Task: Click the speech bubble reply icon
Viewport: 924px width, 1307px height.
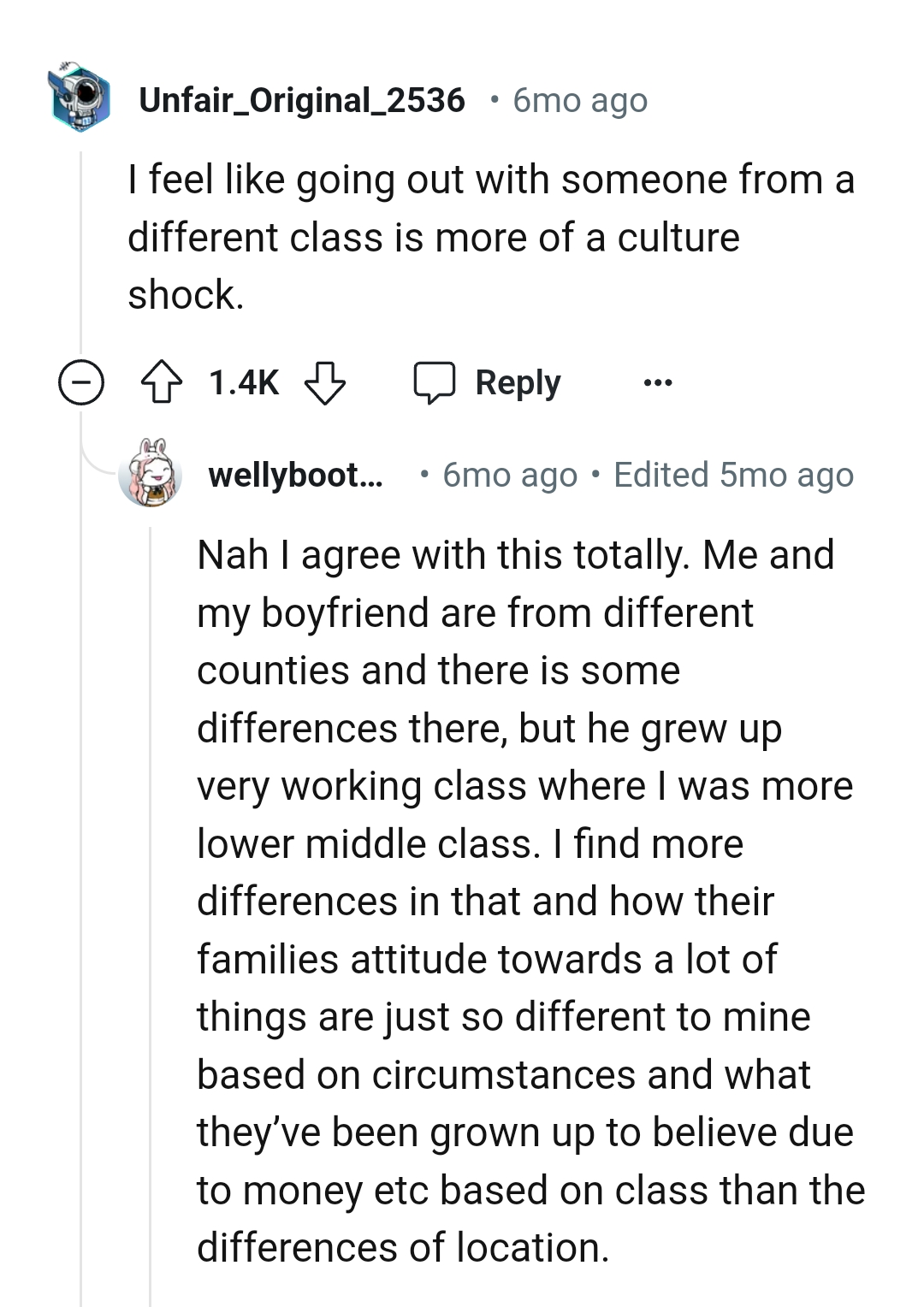Action: click(434, 382)
